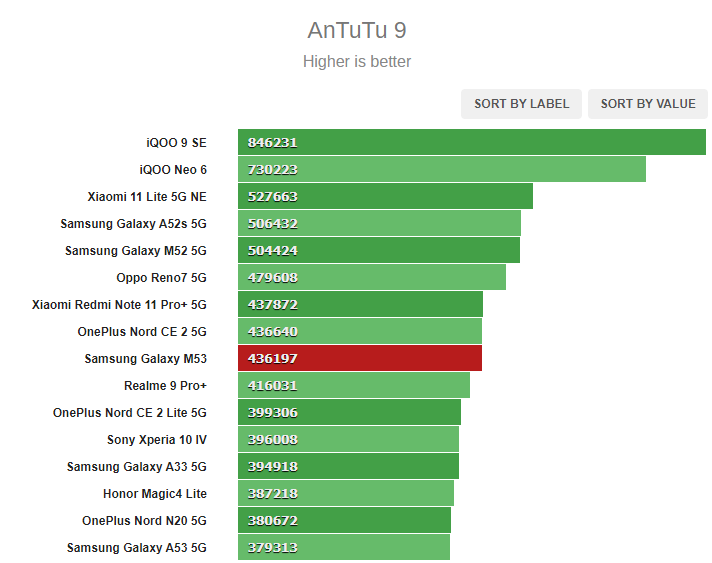712x563 pixels.
Task: Click the score value 436640
Action: [272, 331]
